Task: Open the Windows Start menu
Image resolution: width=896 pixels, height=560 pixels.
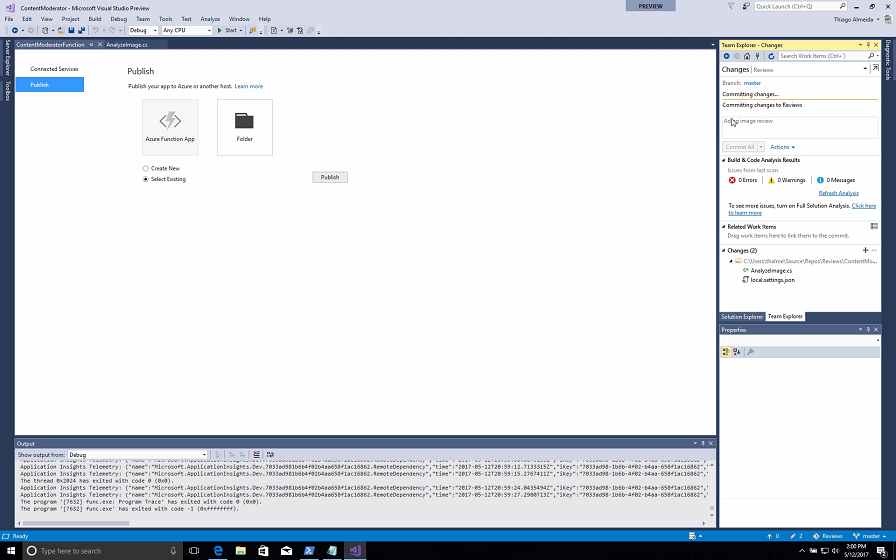Action: (11, 551)
